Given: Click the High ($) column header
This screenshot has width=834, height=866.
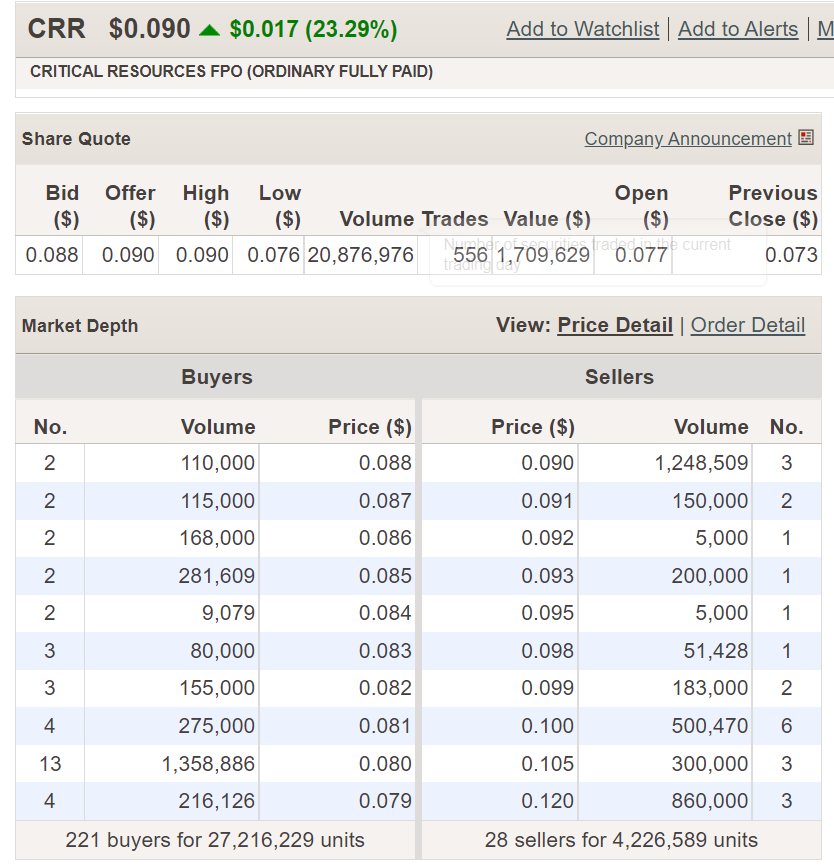Looking at the screenshot, I should (206, 205).
